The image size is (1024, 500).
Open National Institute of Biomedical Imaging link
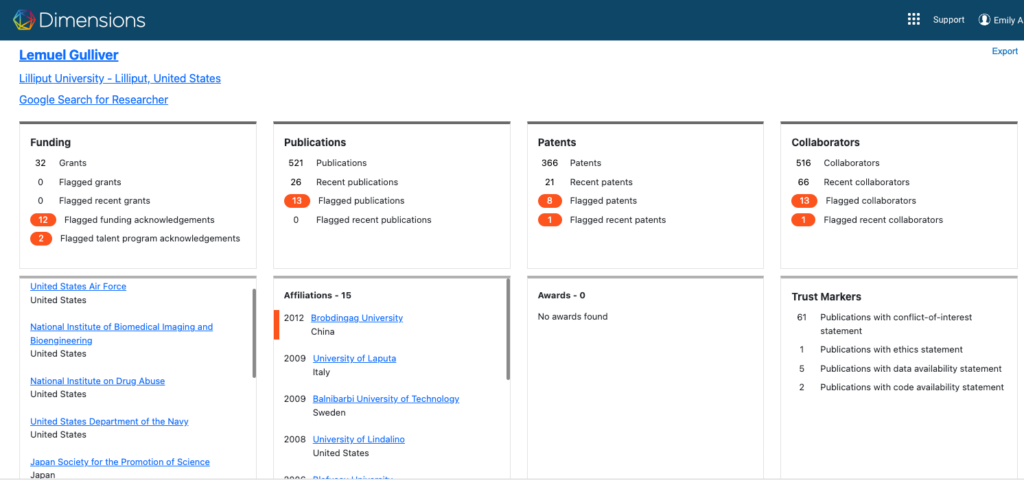(x=121, y=334)
